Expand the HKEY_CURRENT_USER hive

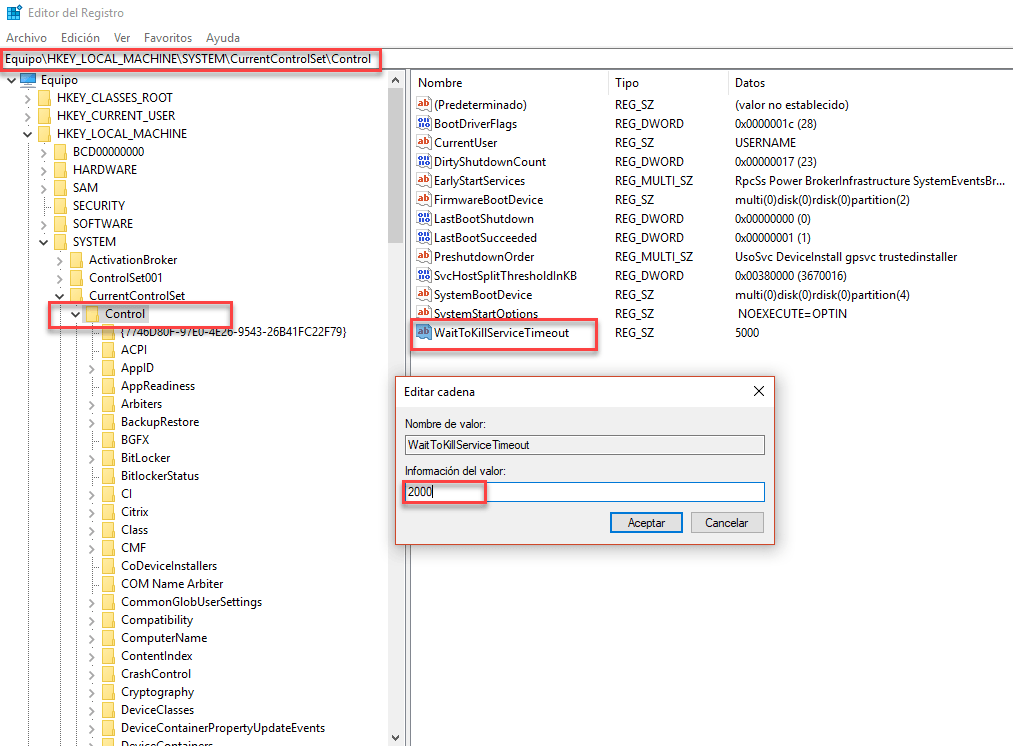(27, 116)
